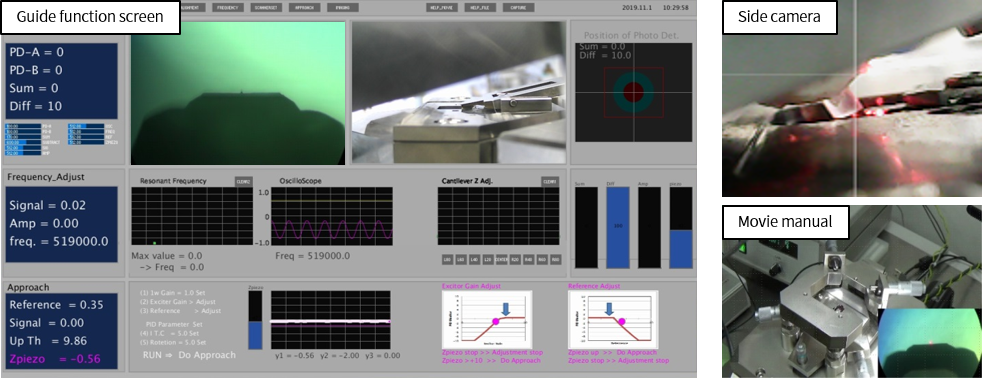Clear the Cantilever Z Adj. graph
The image size is (982, 378).
[550, 181]
